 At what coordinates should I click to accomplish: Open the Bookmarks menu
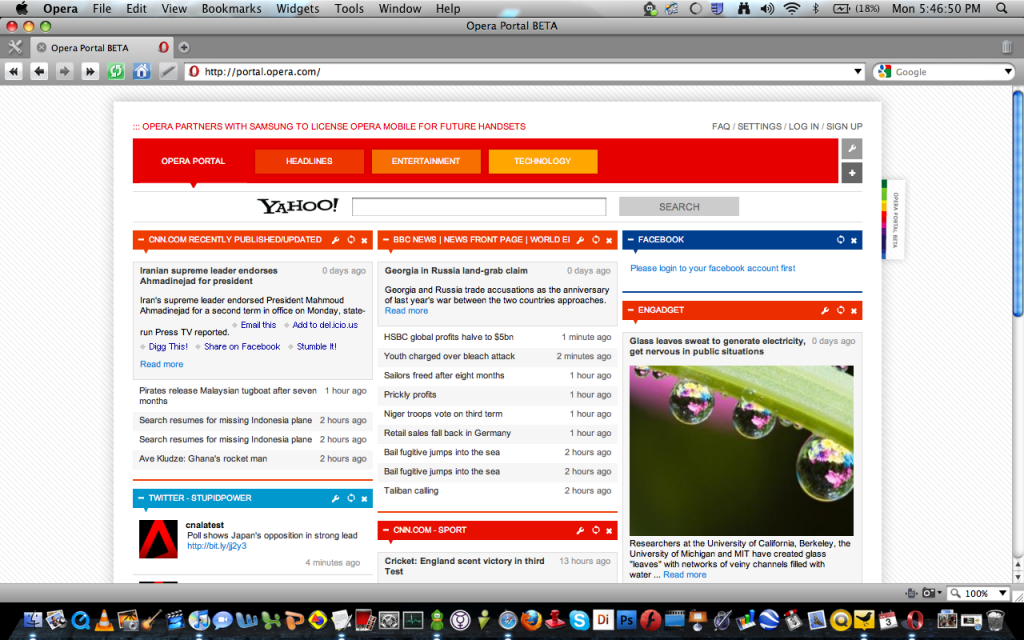[231, 9]
